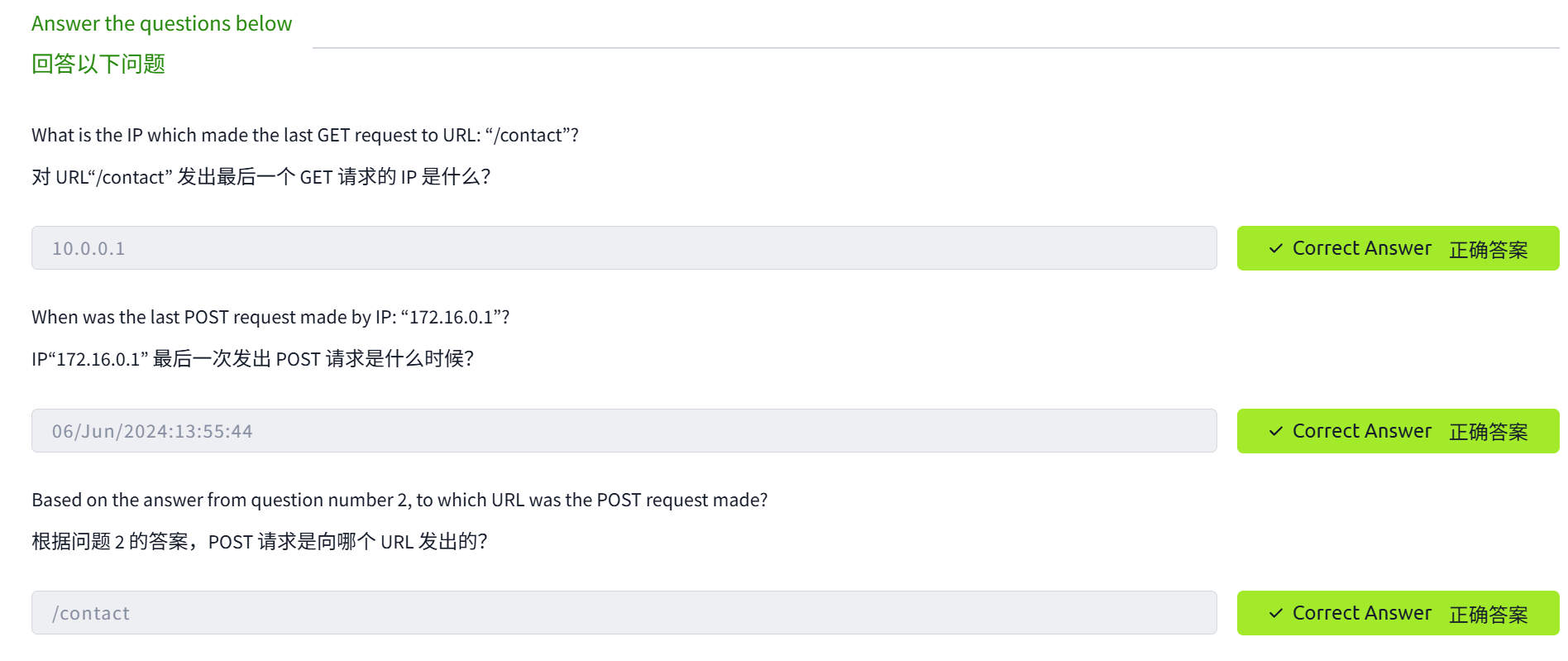Click the Chinese question asking 请求是什么时候

point(252,359)
